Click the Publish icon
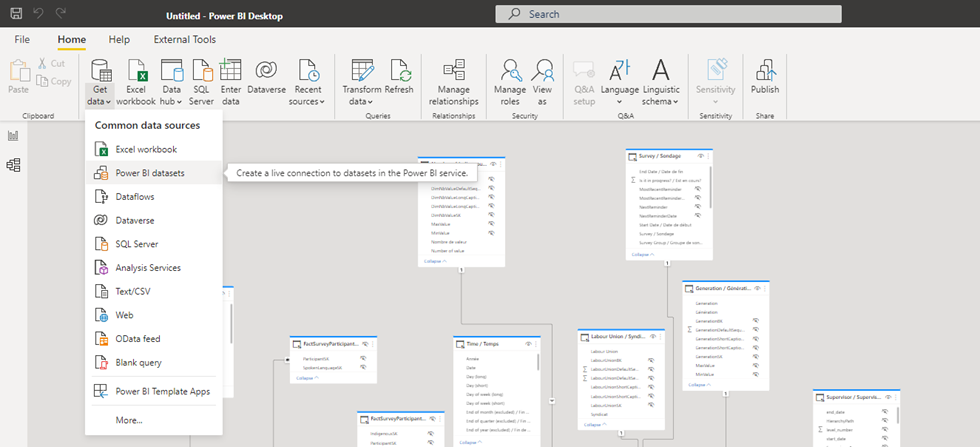This screenshot has height=447, width=980. tap(765, 78)
